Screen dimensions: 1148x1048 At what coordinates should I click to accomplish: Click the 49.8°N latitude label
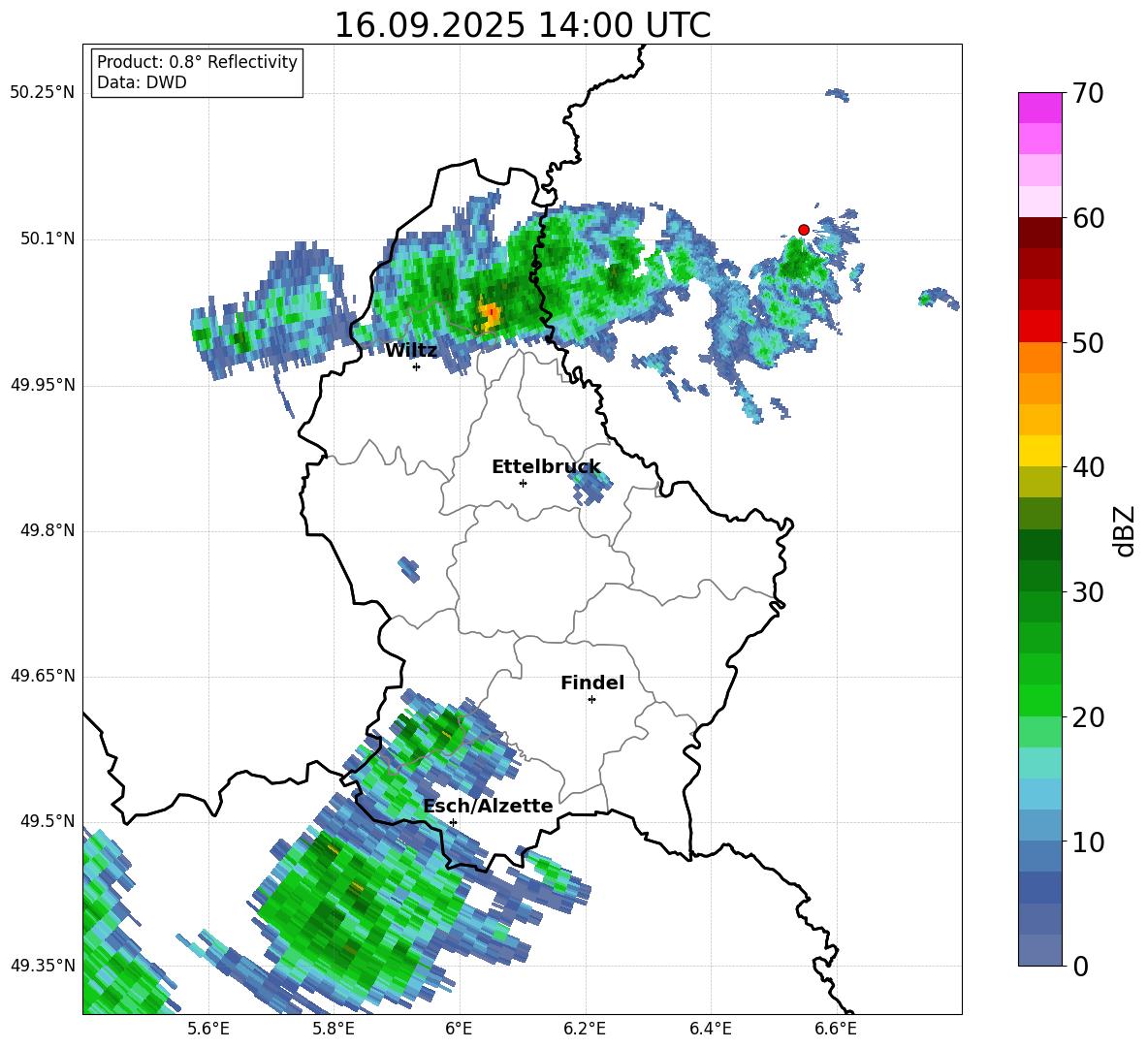(x=48, y=530)
